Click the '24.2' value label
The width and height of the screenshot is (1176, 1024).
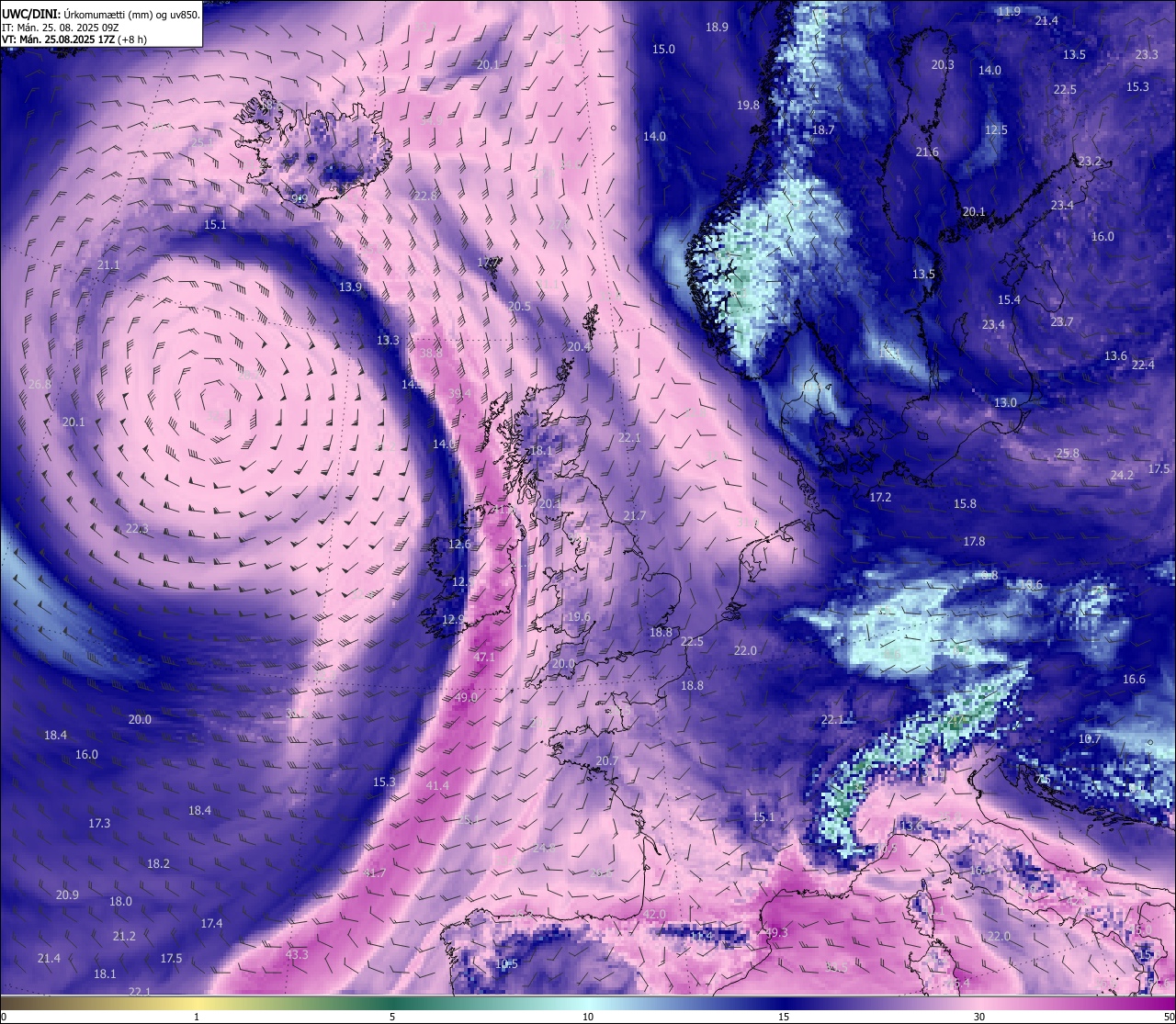(x=1122, y=476)
